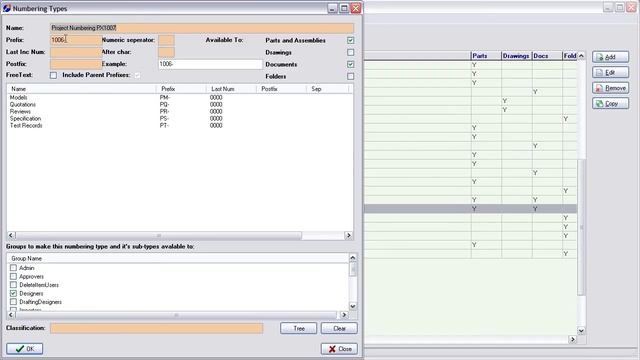Click the Example text field
Image resolution: width=640 pixels, height=360 pixels.
(x=210, y=64)
